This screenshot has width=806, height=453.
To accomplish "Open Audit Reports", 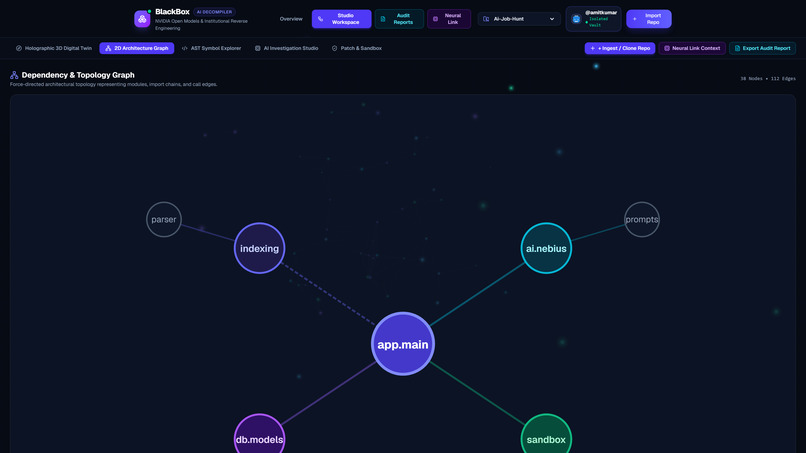I will [399, 19].
